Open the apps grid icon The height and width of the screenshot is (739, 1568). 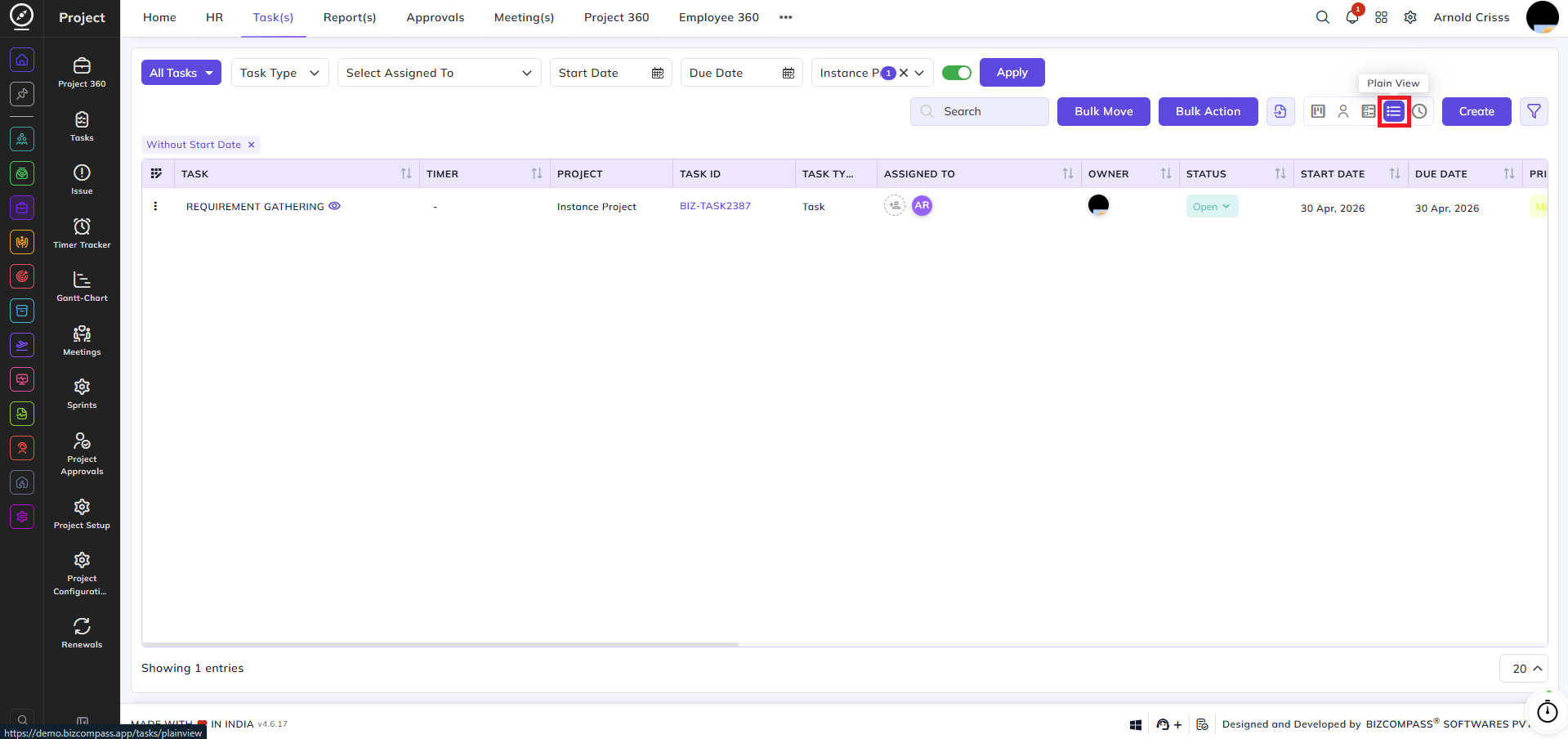1381,17
